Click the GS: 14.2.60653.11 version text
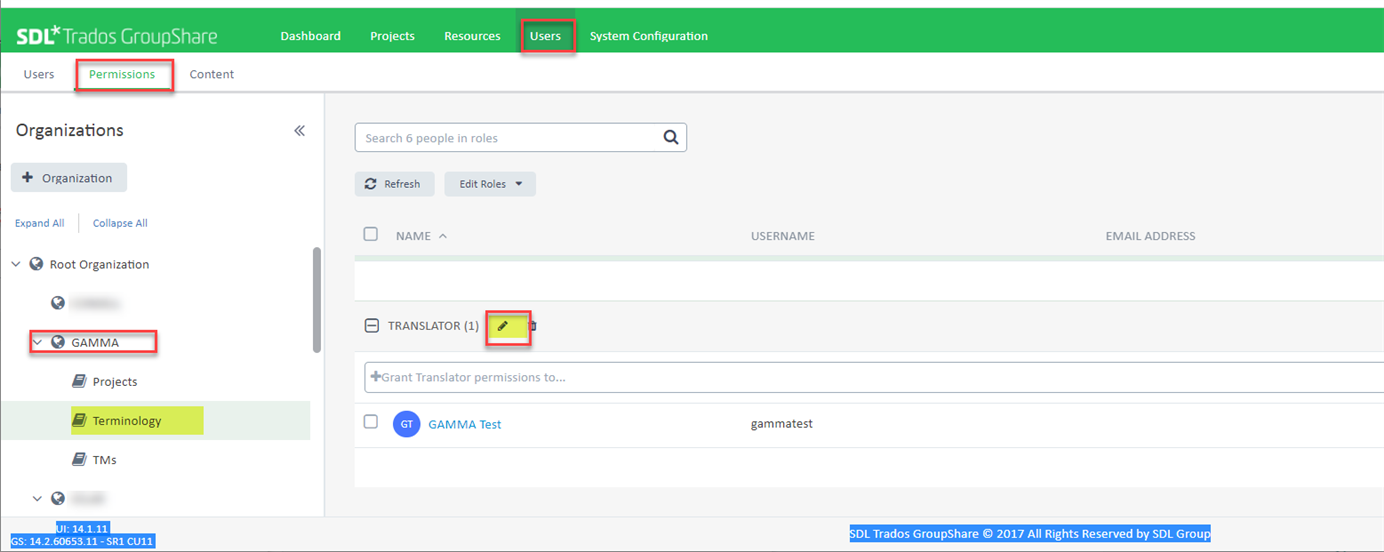Screen dimensions: 1384x552 pos(82,541)
